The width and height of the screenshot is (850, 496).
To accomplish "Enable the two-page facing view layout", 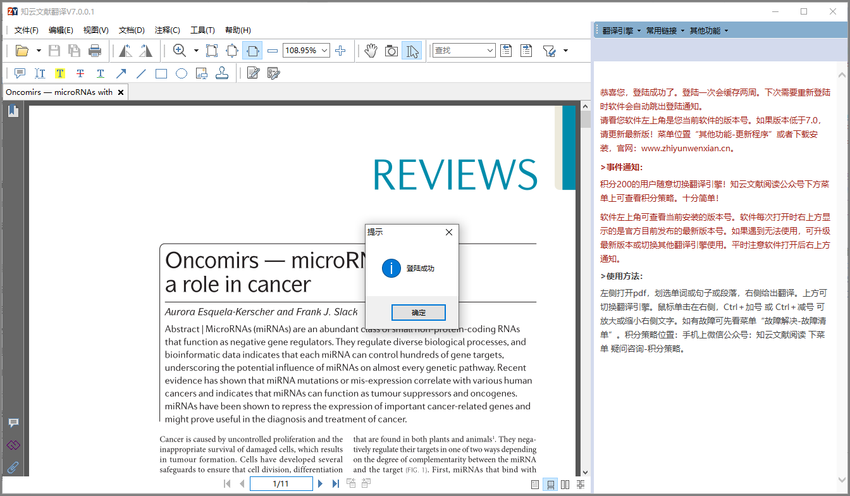I will pyautogui.click(x=566, y=485).
